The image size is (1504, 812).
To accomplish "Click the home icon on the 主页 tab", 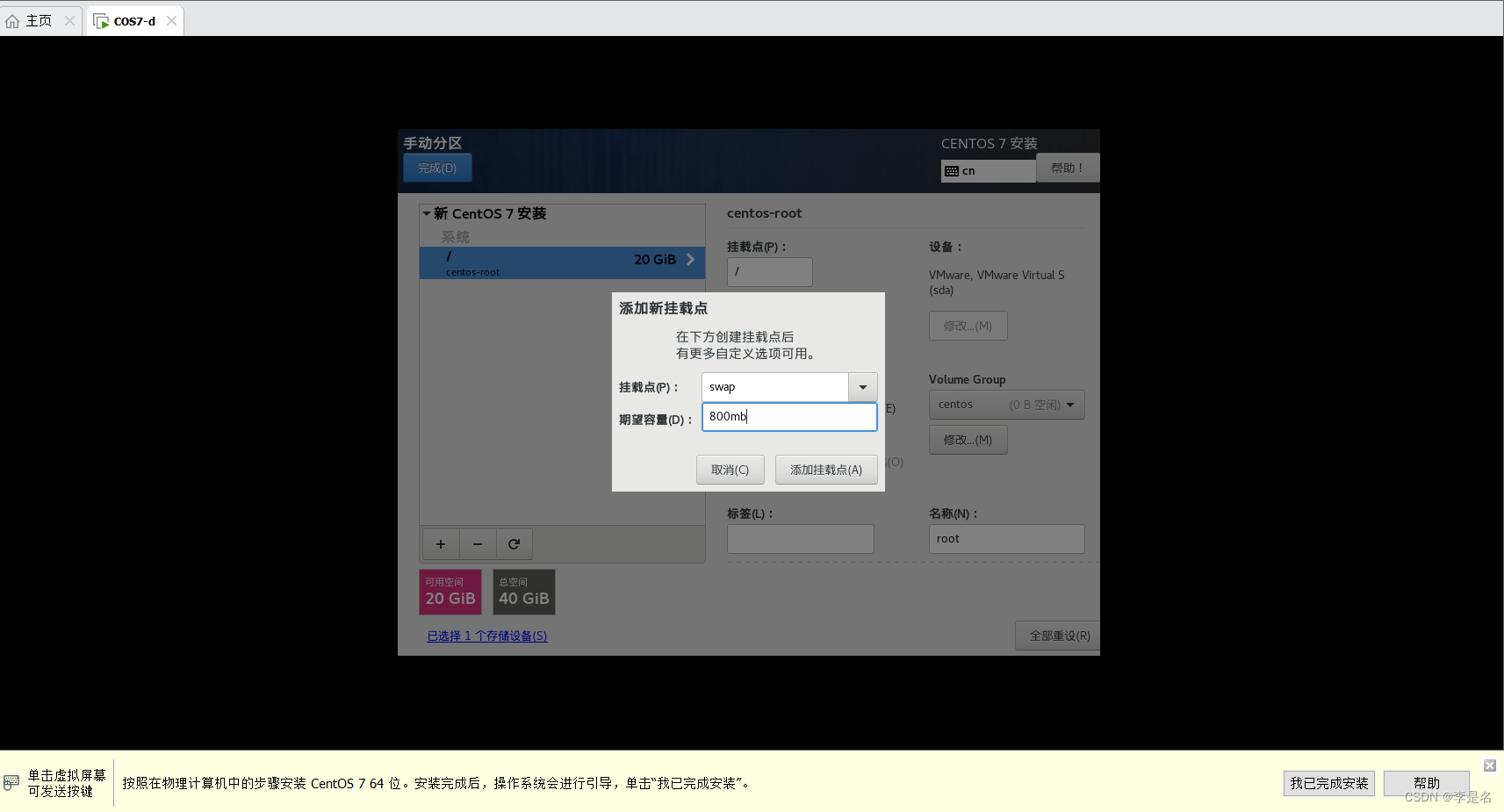I will [x=12, y=21].
